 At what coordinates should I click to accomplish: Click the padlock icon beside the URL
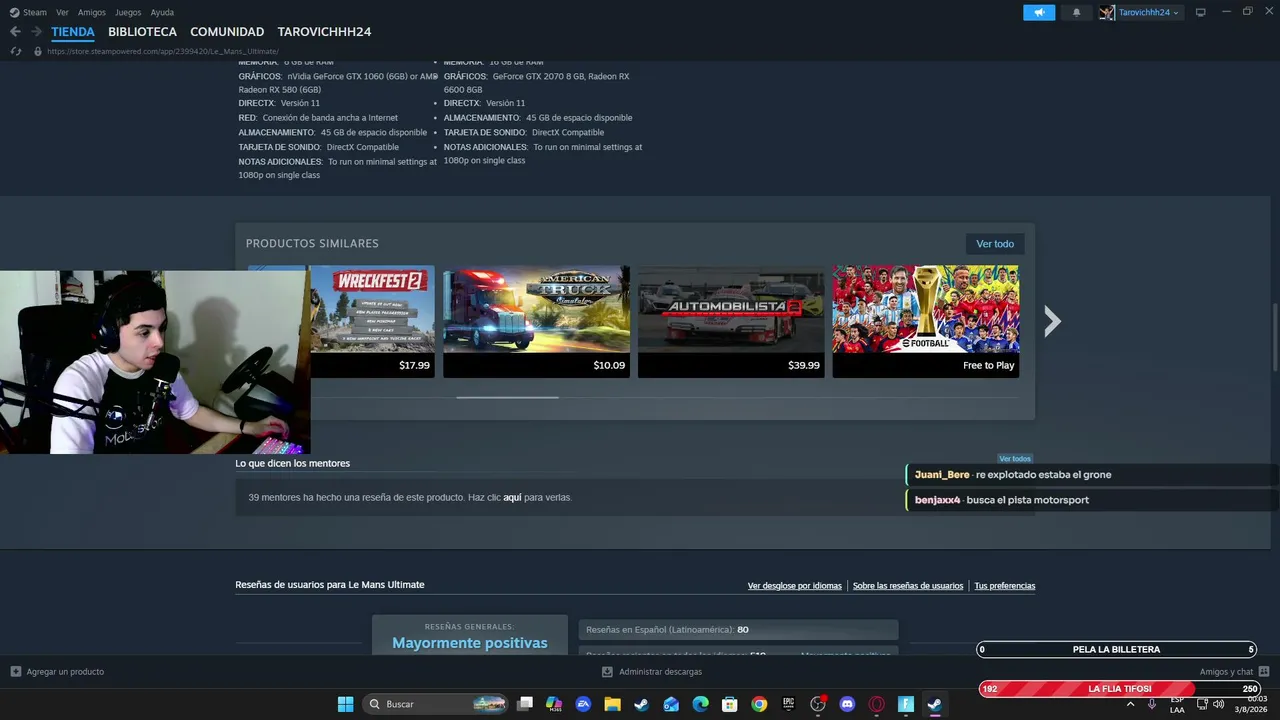point(38,51)
